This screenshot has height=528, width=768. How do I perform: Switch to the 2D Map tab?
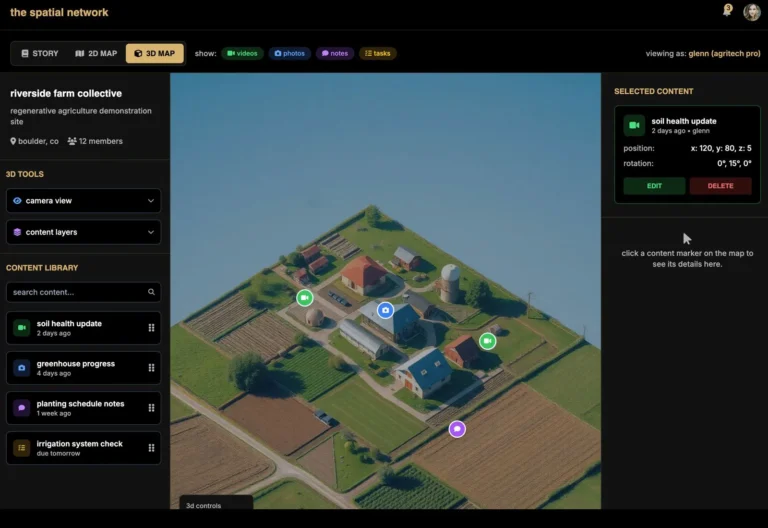96,53
